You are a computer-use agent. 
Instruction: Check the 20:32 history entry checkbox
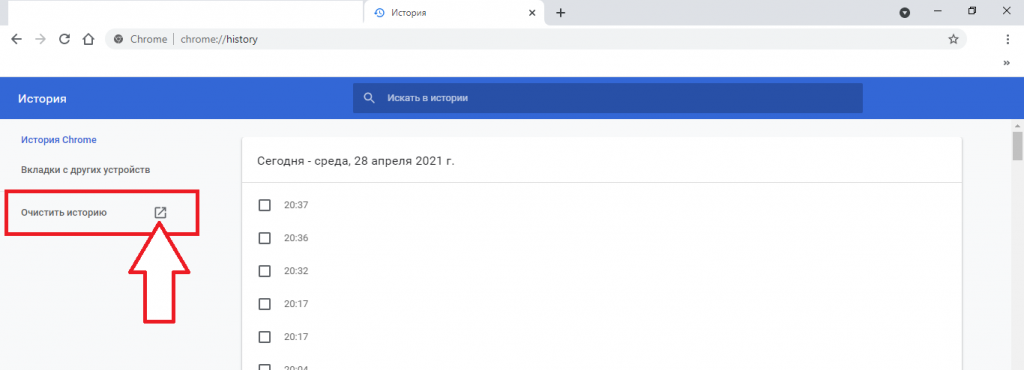coord(264,271)
